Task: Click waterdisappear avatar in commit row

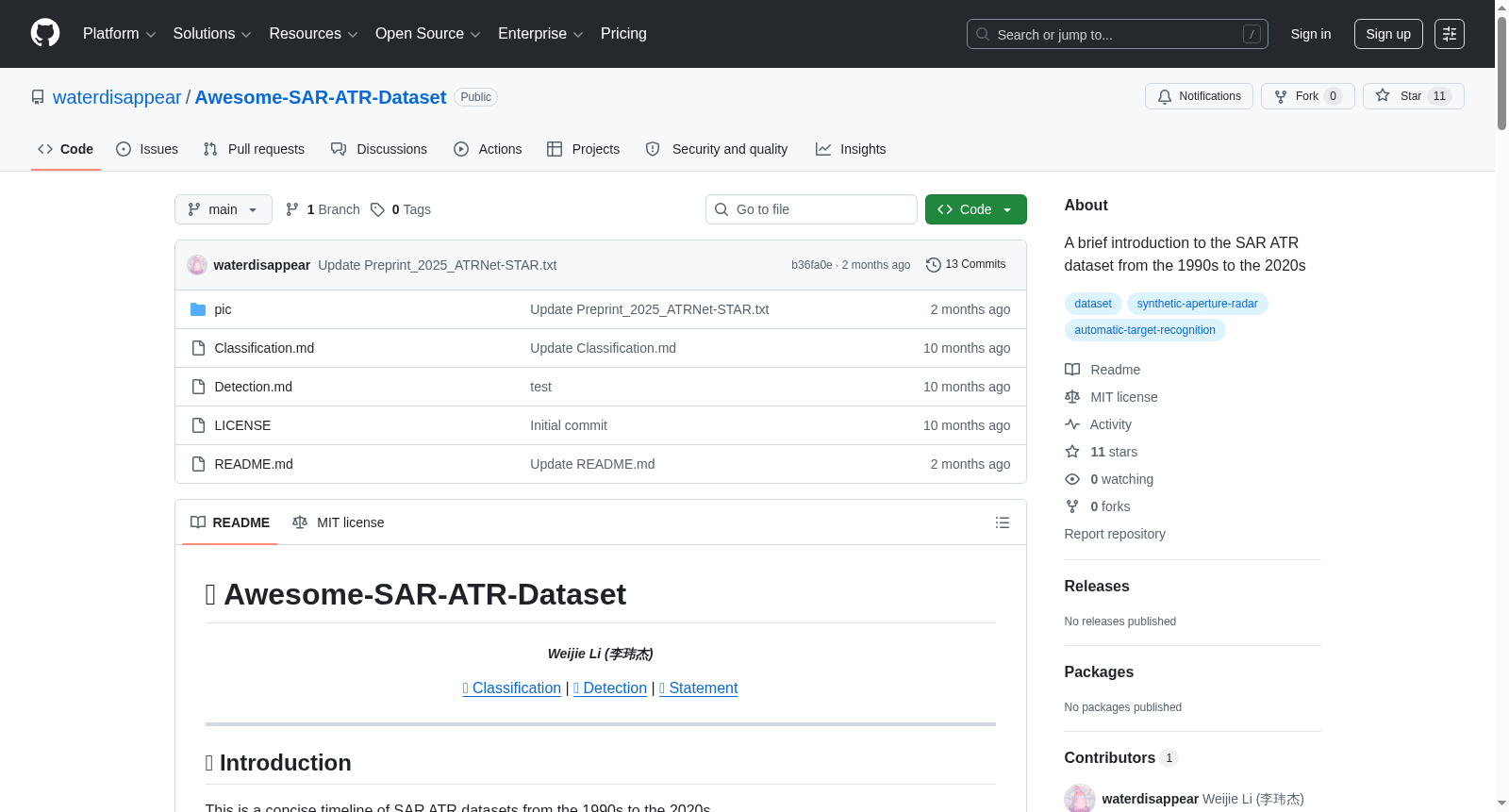Action: point(197,265)
